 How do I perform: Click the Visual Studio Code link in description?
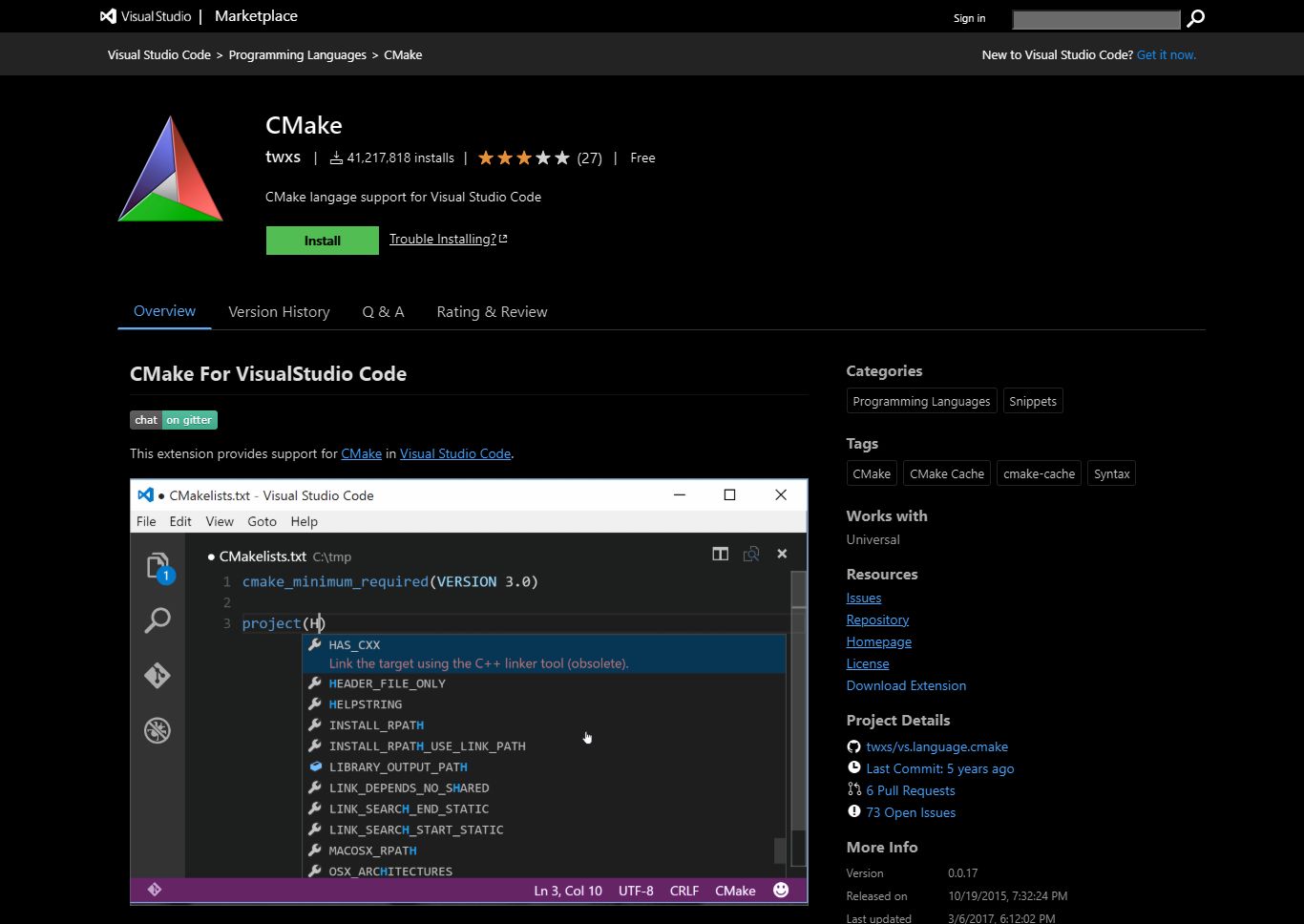pos(455,453)
